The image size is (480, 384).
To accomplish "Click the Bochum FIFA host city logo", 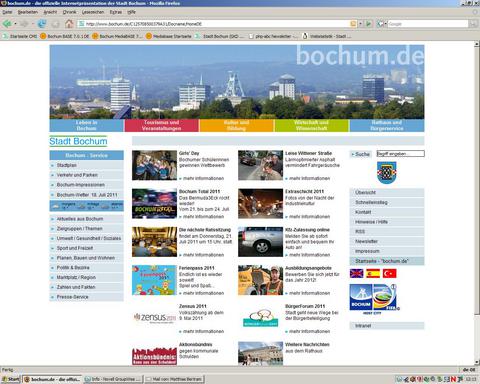I will coord(374,299).
